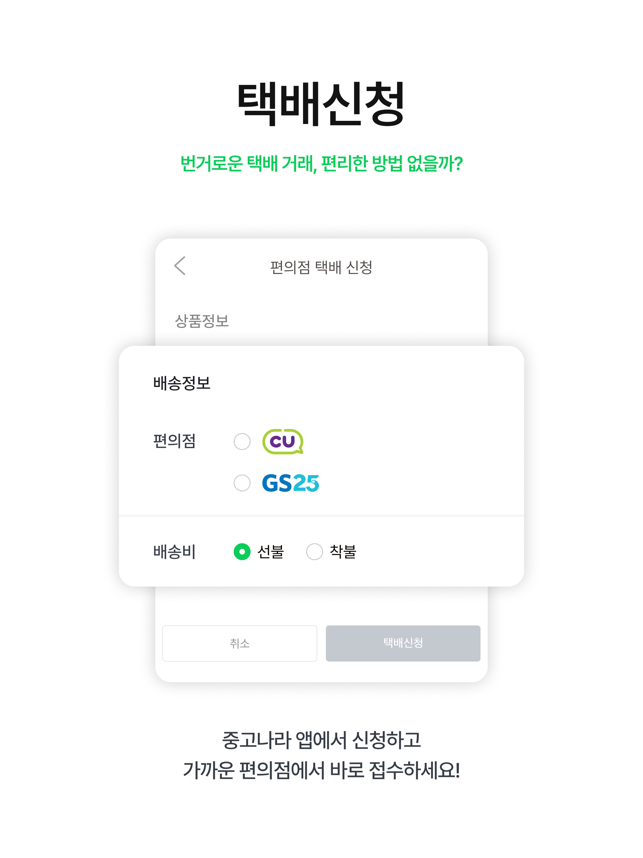Click the green subtitle about 번거로운 택배 거래
This screenshot has height=858, width=643.
[321, 163]
